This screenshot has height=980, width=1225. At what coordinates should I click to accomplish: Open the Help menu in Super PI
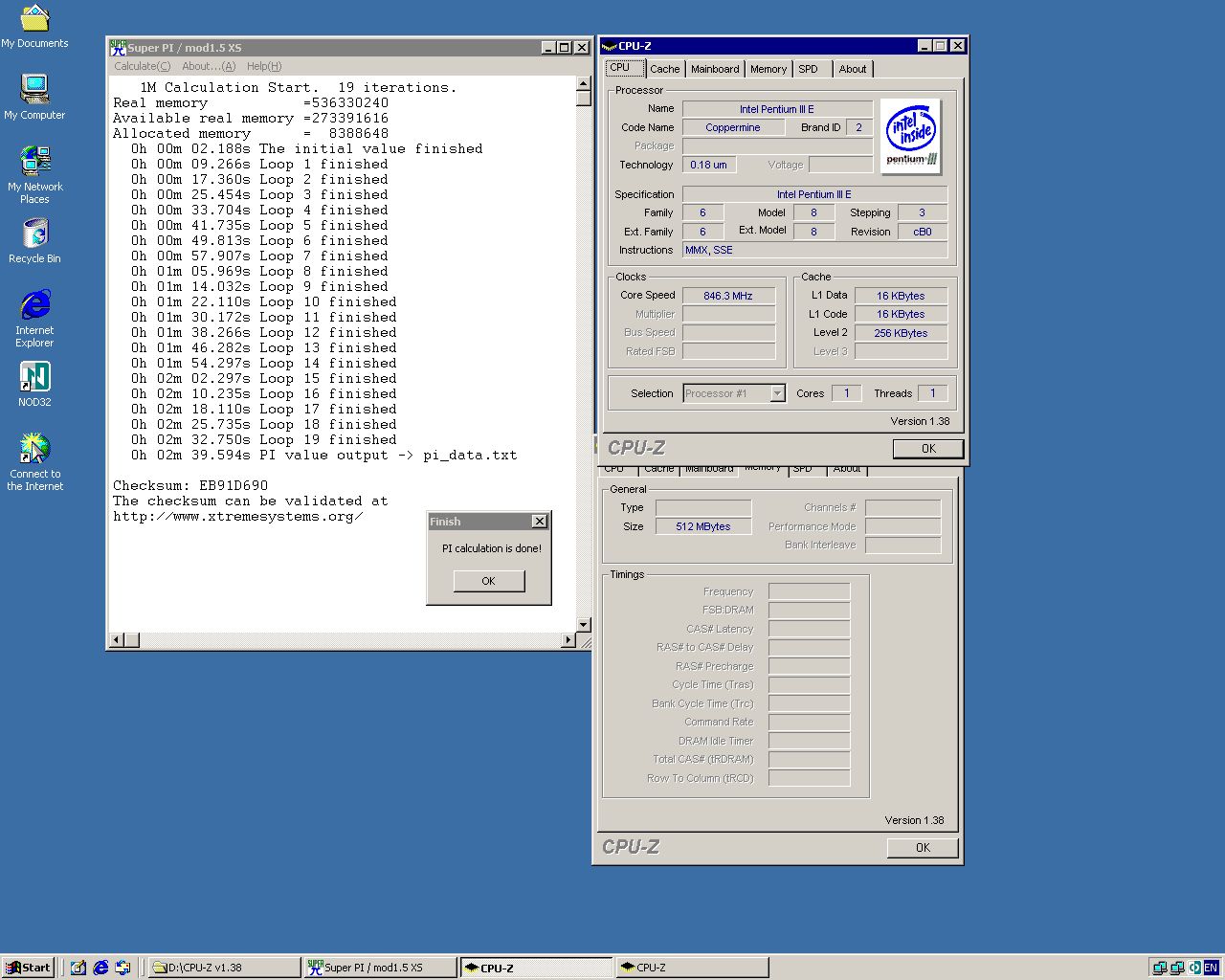pos(264,66)
